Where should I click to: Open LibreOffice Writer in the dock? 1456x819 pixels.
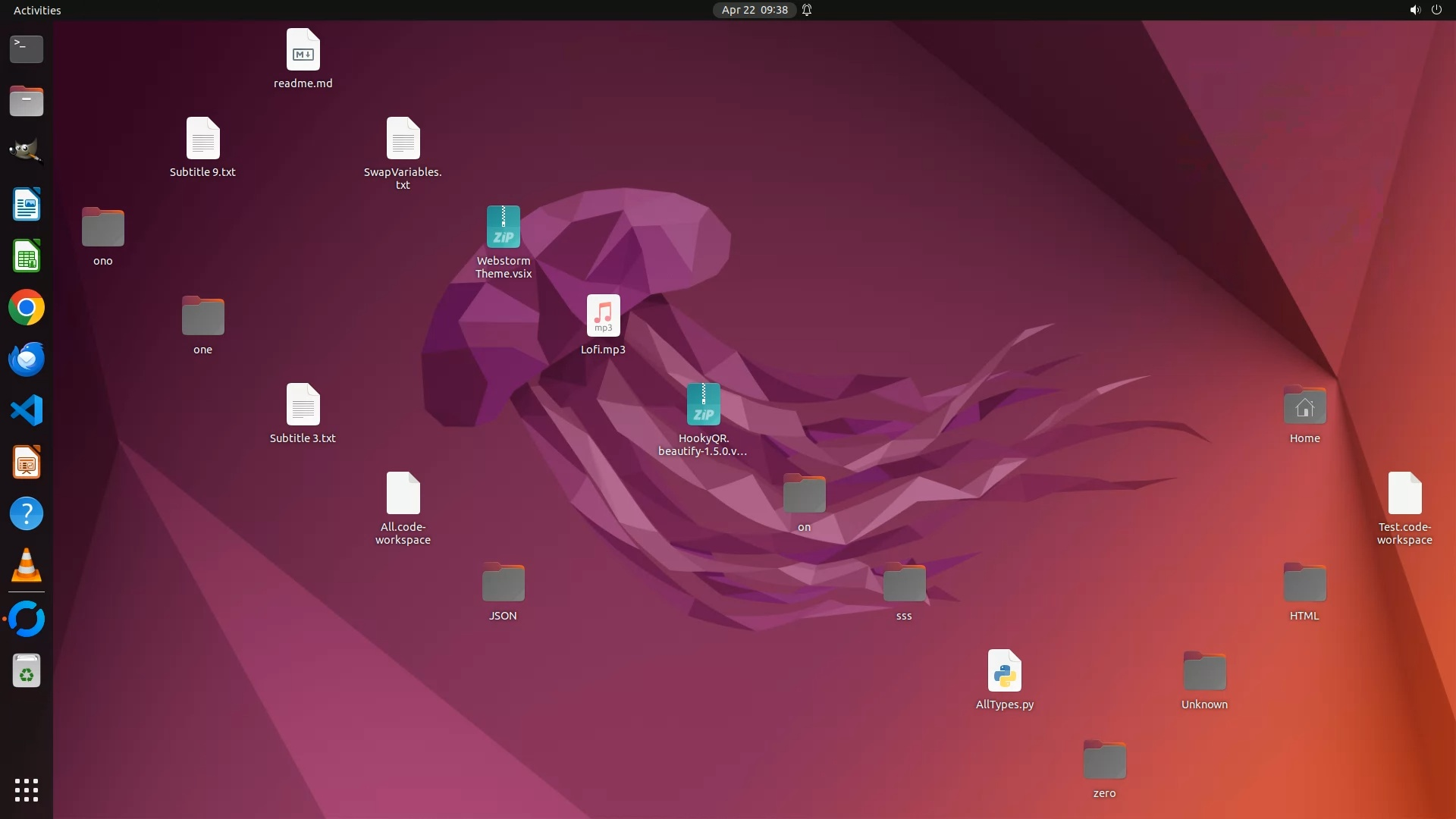27,205
